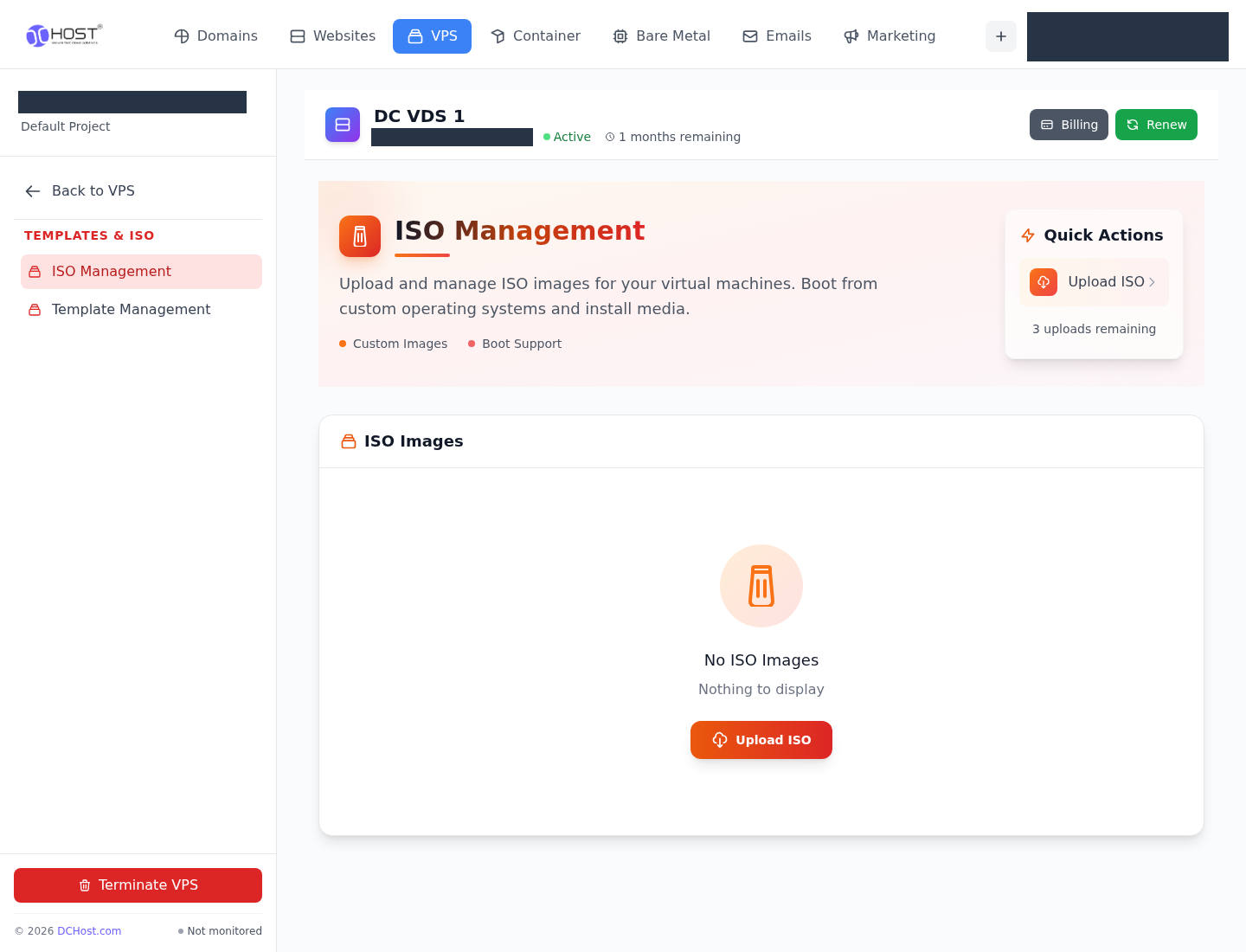
Task: Select ISO Management in sidebar
Action: coord(141,272)
